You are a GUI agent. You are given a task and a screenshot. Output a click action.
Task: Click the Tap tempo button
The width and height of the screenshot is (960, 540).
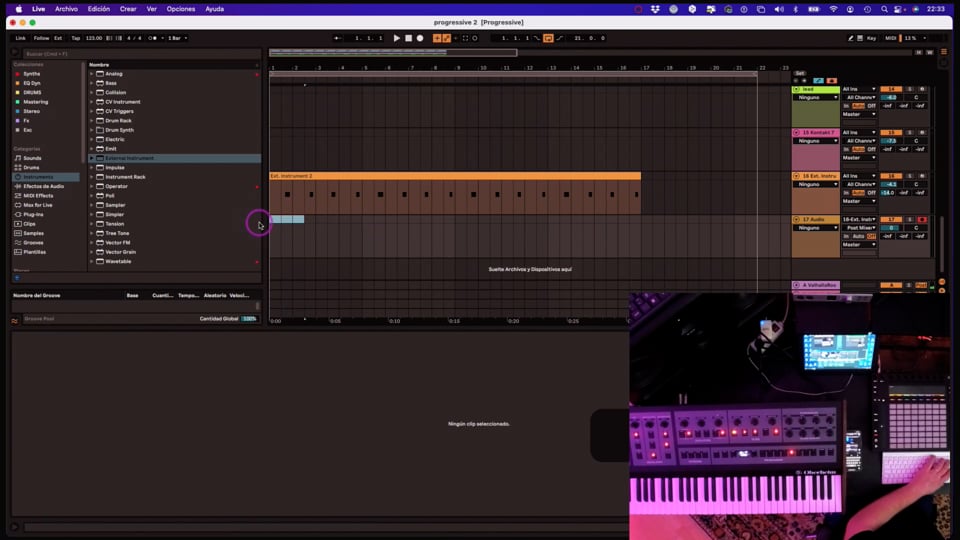tap(76, 38)
